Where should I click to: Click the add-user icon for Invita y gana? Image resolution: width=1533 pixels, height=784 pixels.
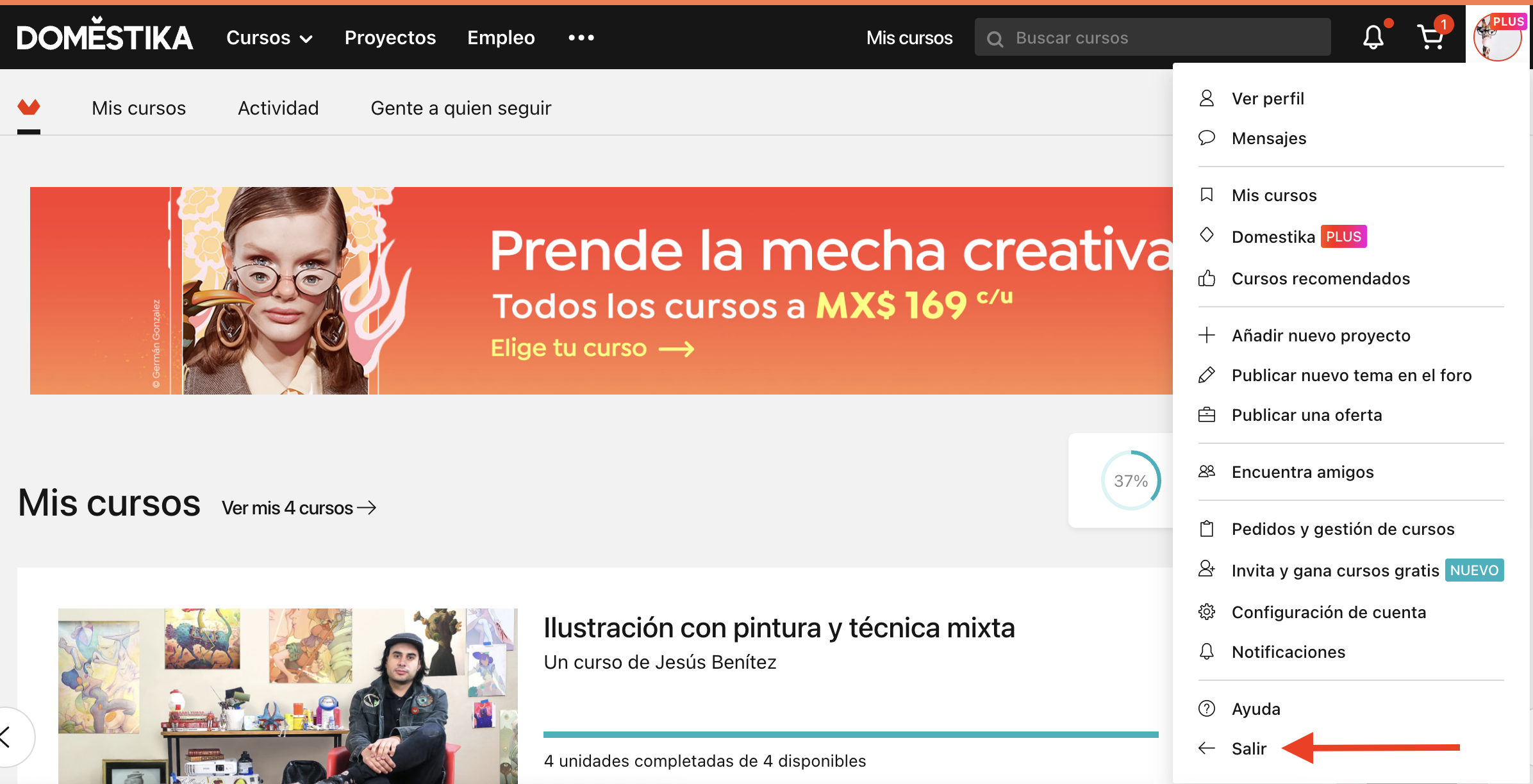coord(1207,569)
